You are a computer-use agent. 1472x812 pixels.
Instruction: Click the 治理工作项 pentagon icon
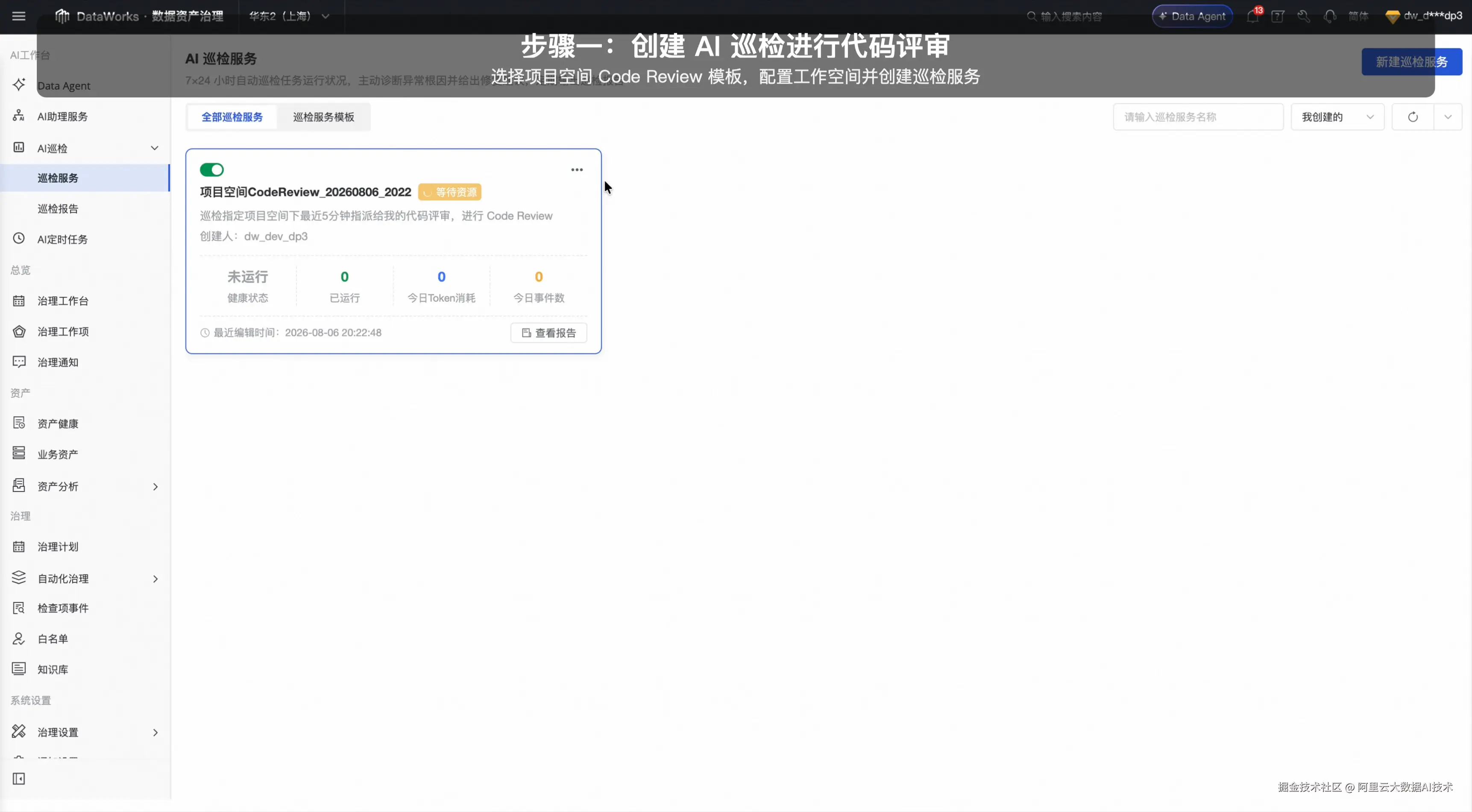19,332
